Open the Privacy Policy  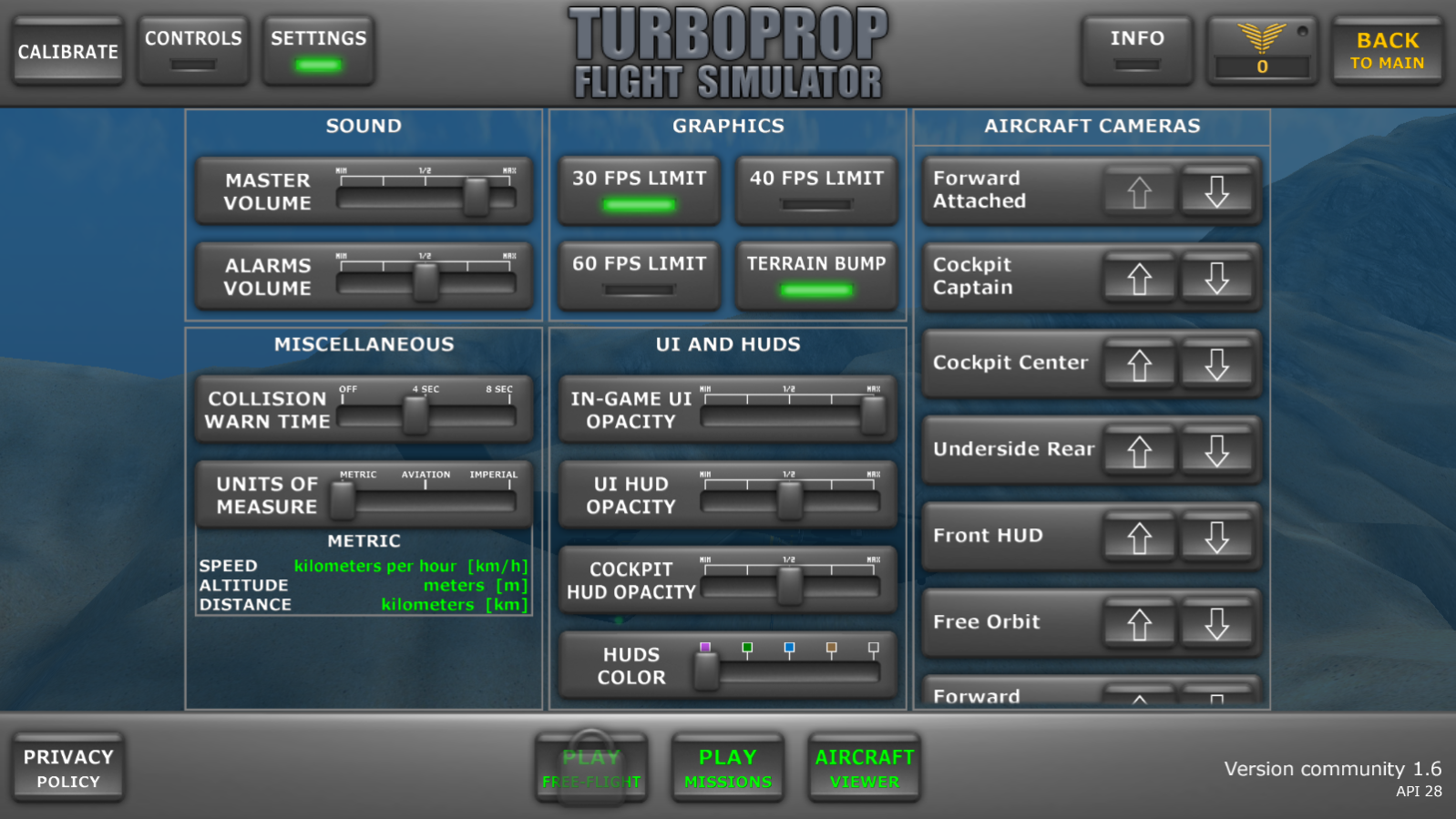tap(68, 768)
